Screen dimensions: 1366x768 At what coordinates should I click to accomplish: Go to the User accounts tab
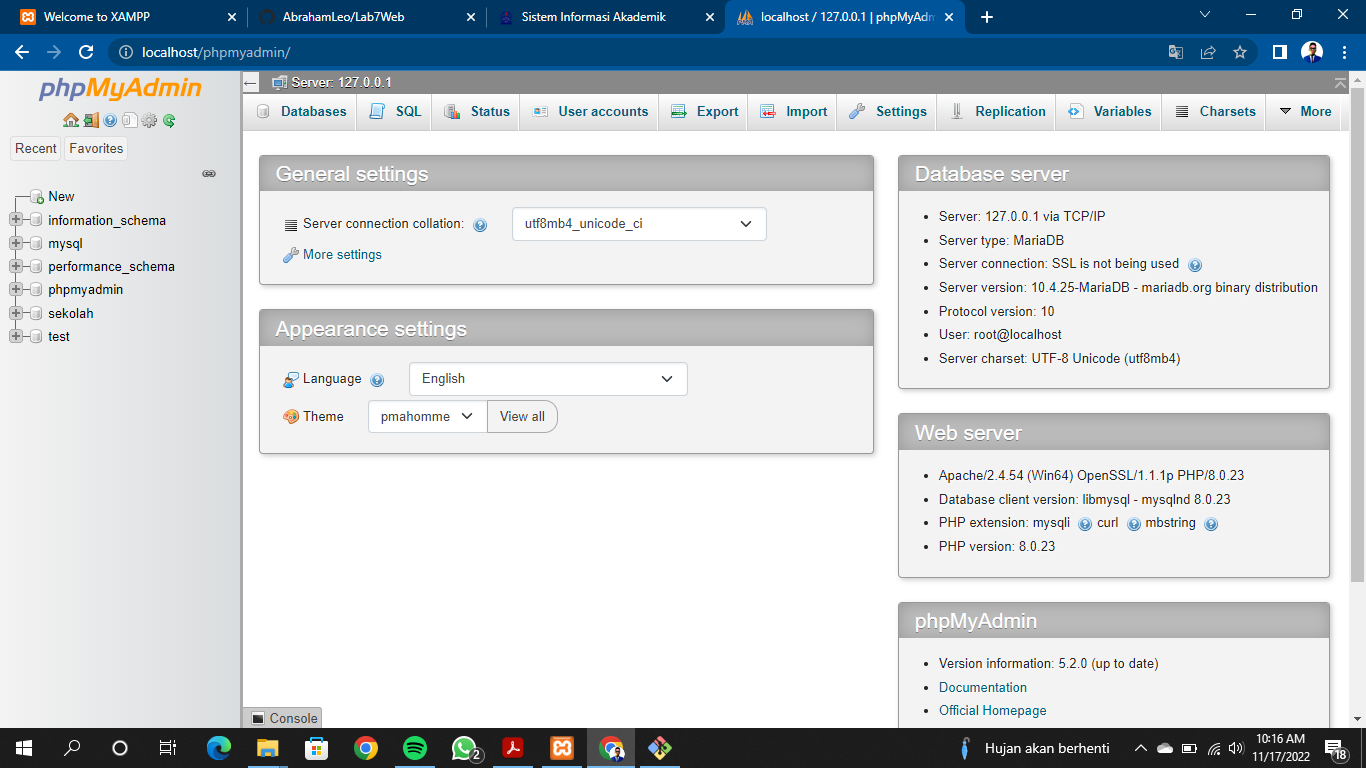(590, 112)
